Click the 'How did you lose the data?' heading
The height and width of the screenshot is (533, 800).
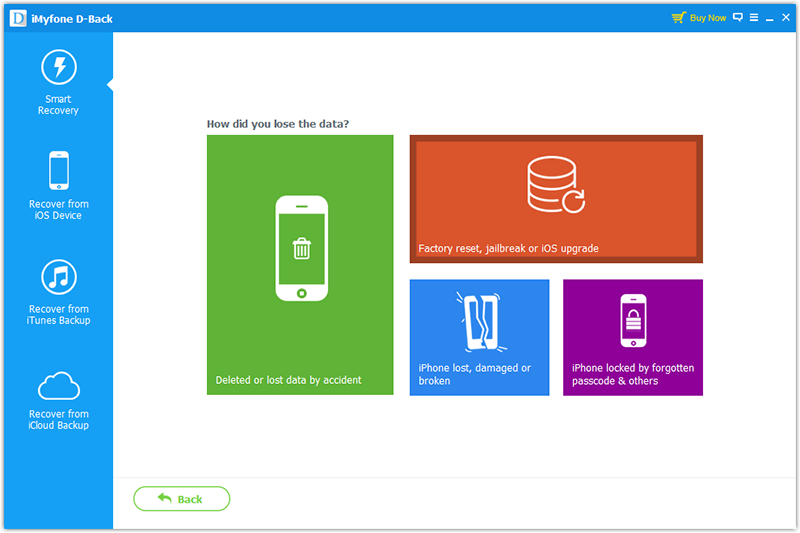278,124
